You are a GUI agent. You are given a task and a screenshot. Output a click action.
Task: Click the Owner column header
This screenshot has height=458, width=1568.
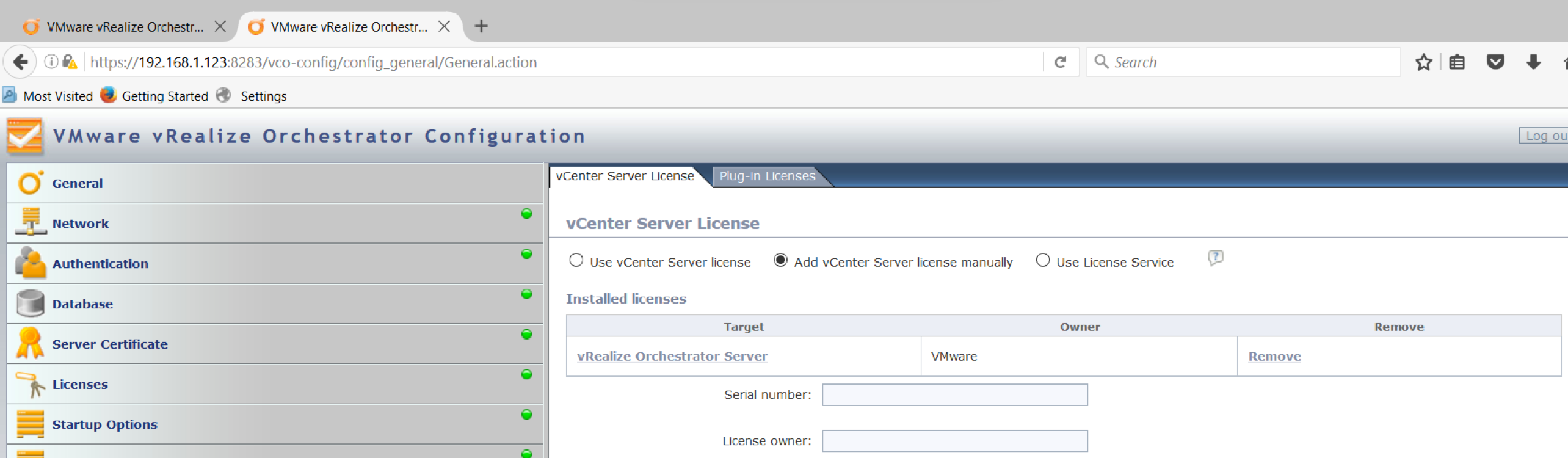click(x=1080, y=327)
